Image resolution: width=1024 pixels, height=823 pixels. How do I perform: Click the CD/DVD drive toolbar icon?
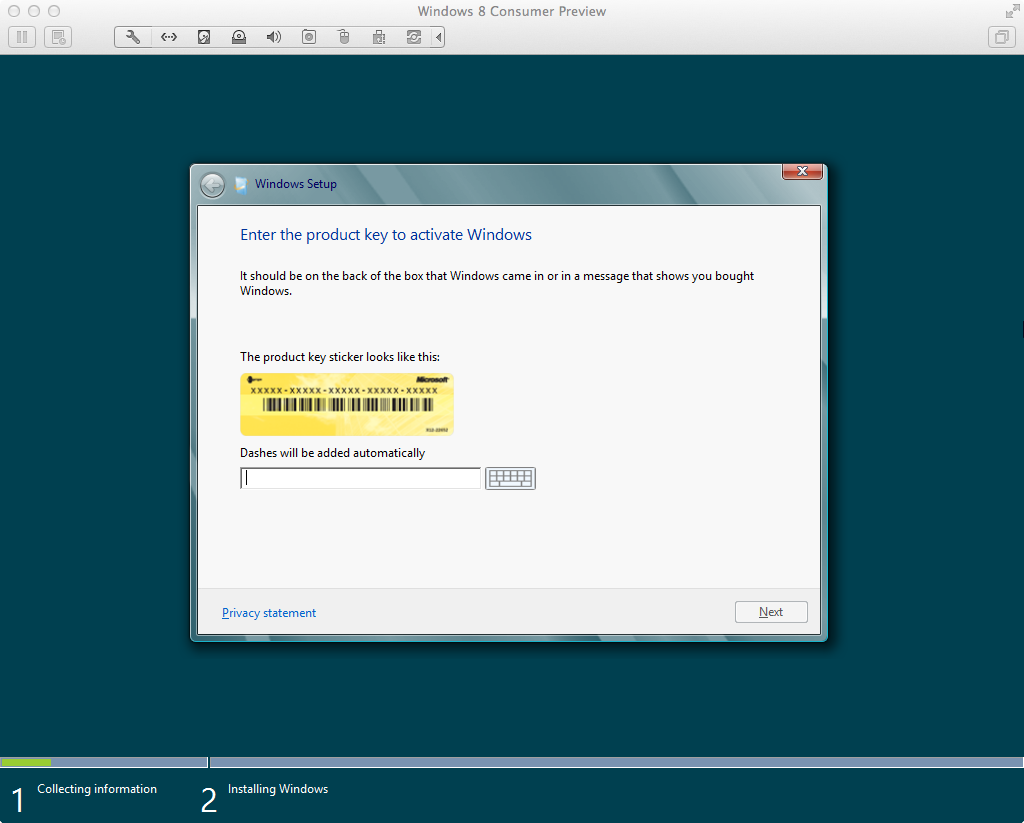coord(238,36)
